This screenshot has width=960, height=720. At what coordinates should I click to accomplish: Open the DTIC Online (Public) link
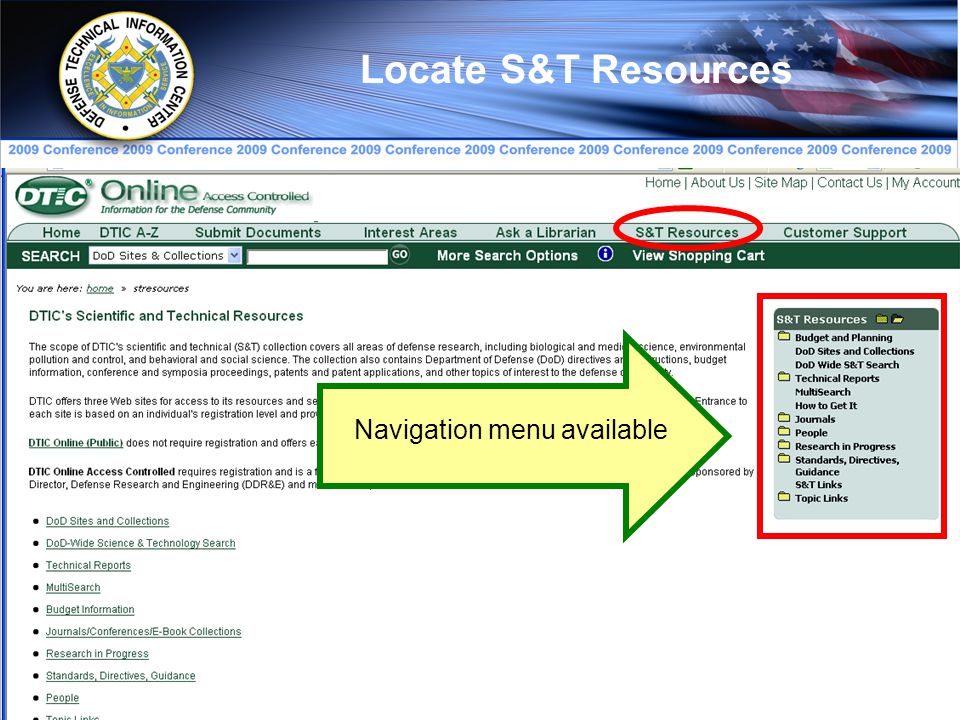76,443
